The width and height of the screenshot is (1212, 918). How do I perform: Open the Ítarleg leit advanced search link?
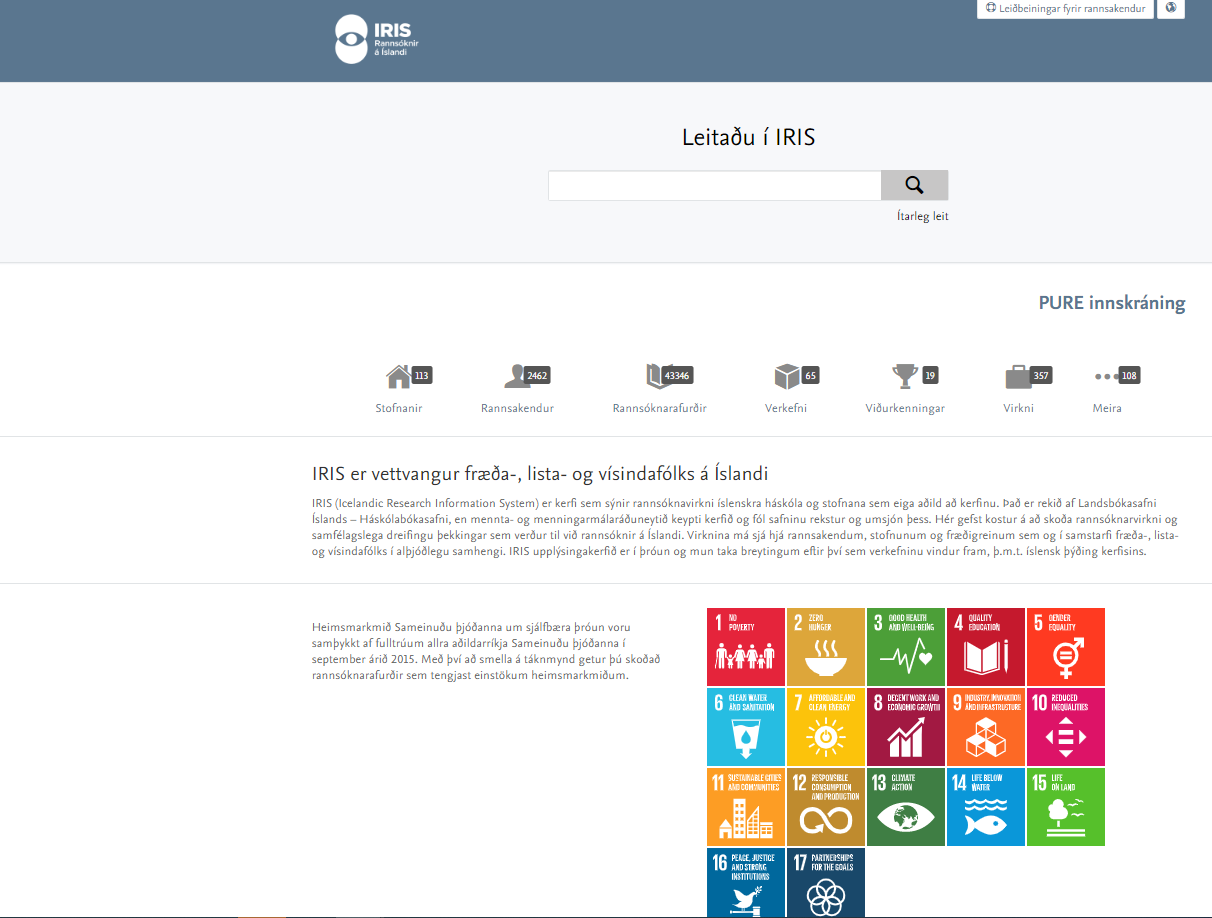pos(922,216)
